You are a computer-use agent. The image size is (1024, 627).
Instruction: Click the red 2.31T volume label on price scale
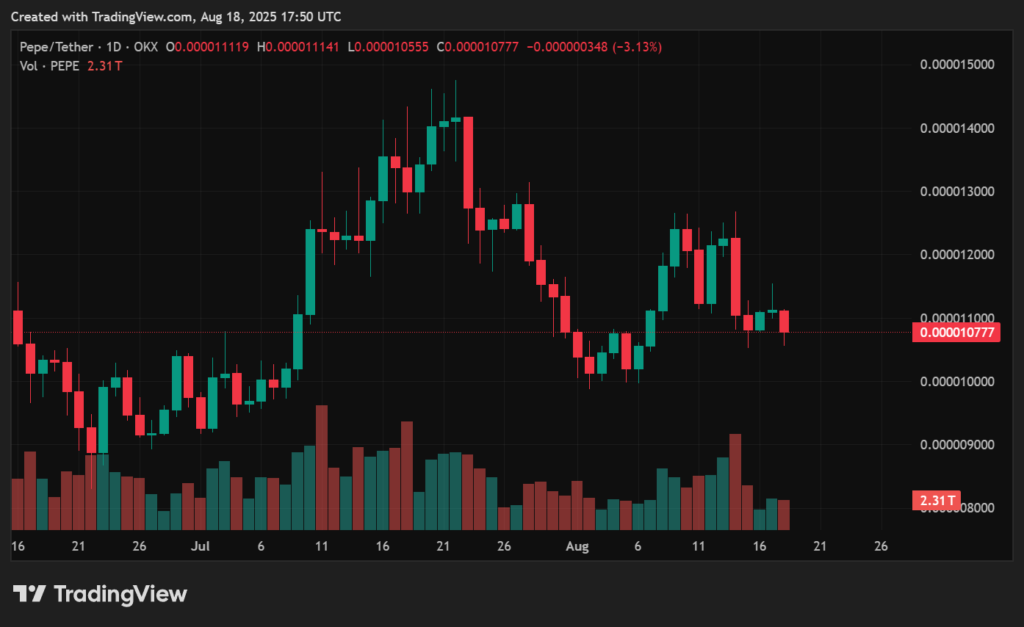coord(934,500)
